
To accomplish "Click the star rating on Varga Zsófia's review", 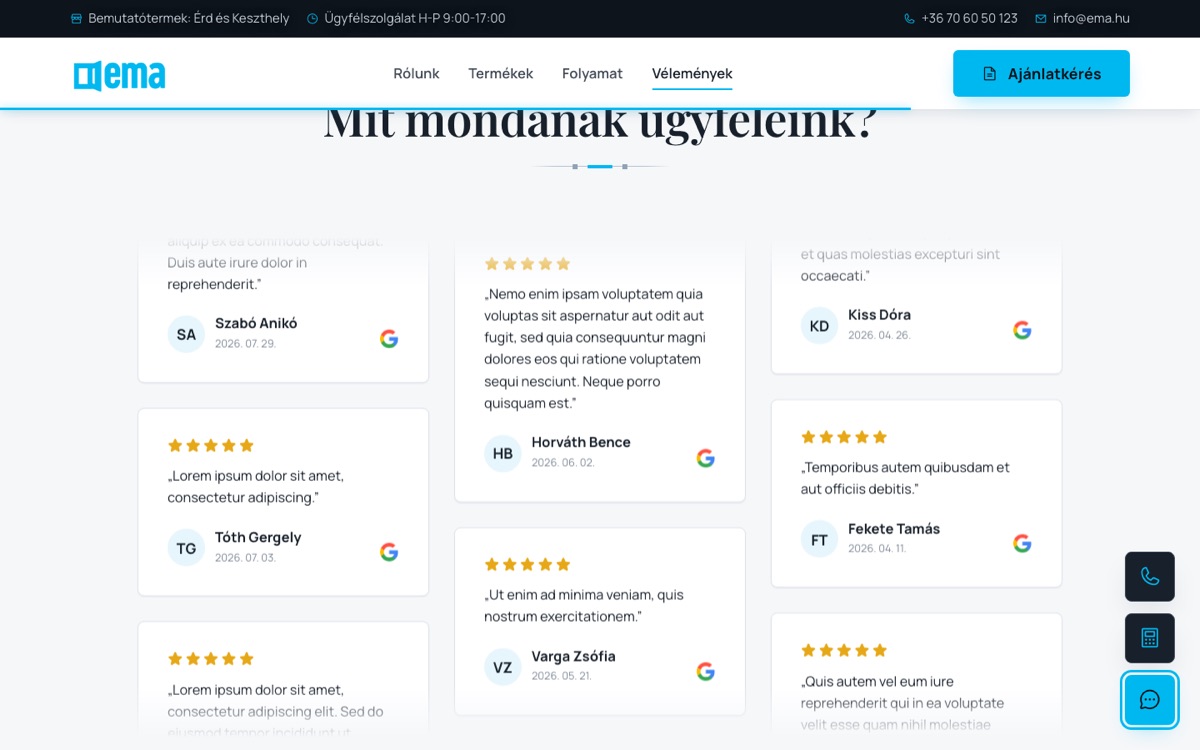I will click(x=527, y=564).
